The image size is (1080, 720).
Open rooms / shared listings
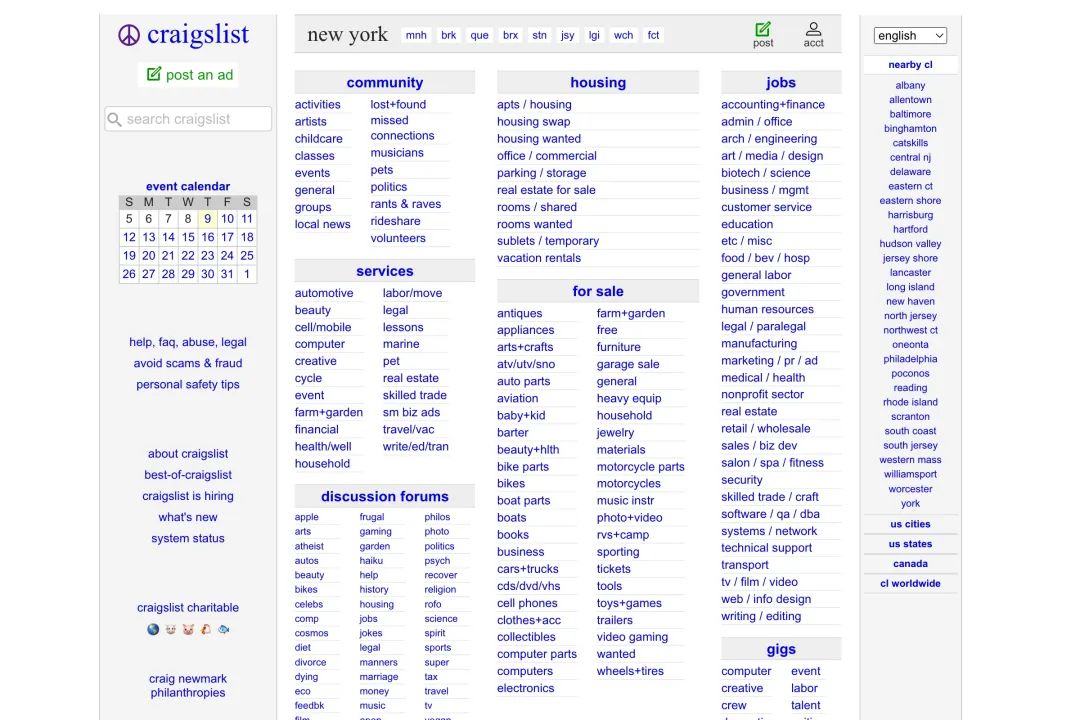click(537, 207)
